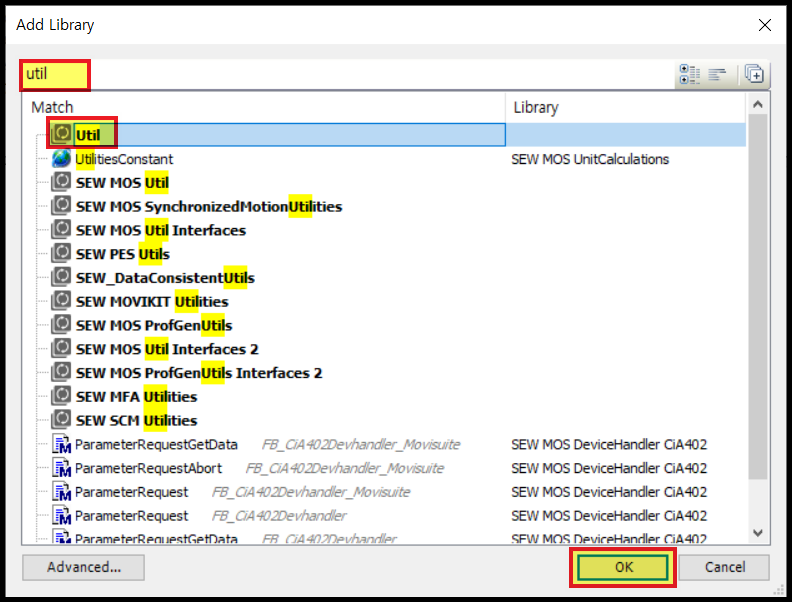The width and height of the screenshot is (792, 602).
Task: Select SEW MOS ProfGenUtils Interfaces 2 library
Action: [199, 373]
